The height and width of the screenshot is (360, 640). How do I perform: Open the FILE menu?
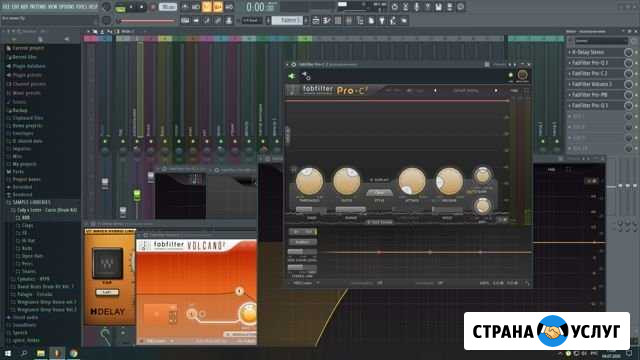click(5, 7)
